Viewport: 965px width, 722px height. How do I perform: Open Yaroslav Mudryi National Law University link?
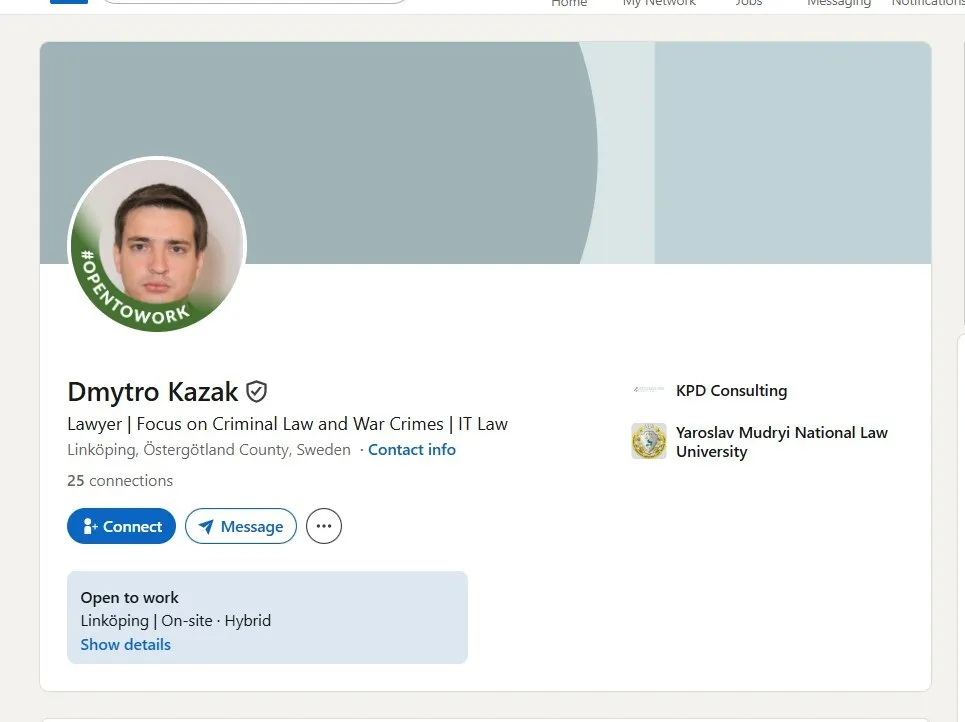click(x=781, y=442)
